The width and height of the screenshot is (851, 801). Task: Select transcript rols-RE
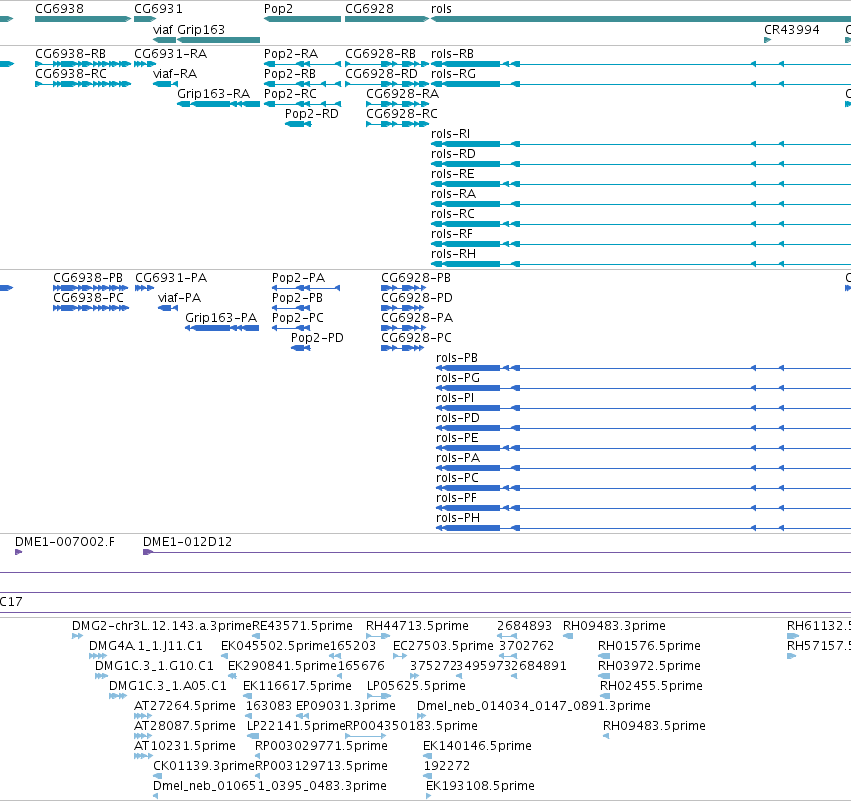click(641, 184)
